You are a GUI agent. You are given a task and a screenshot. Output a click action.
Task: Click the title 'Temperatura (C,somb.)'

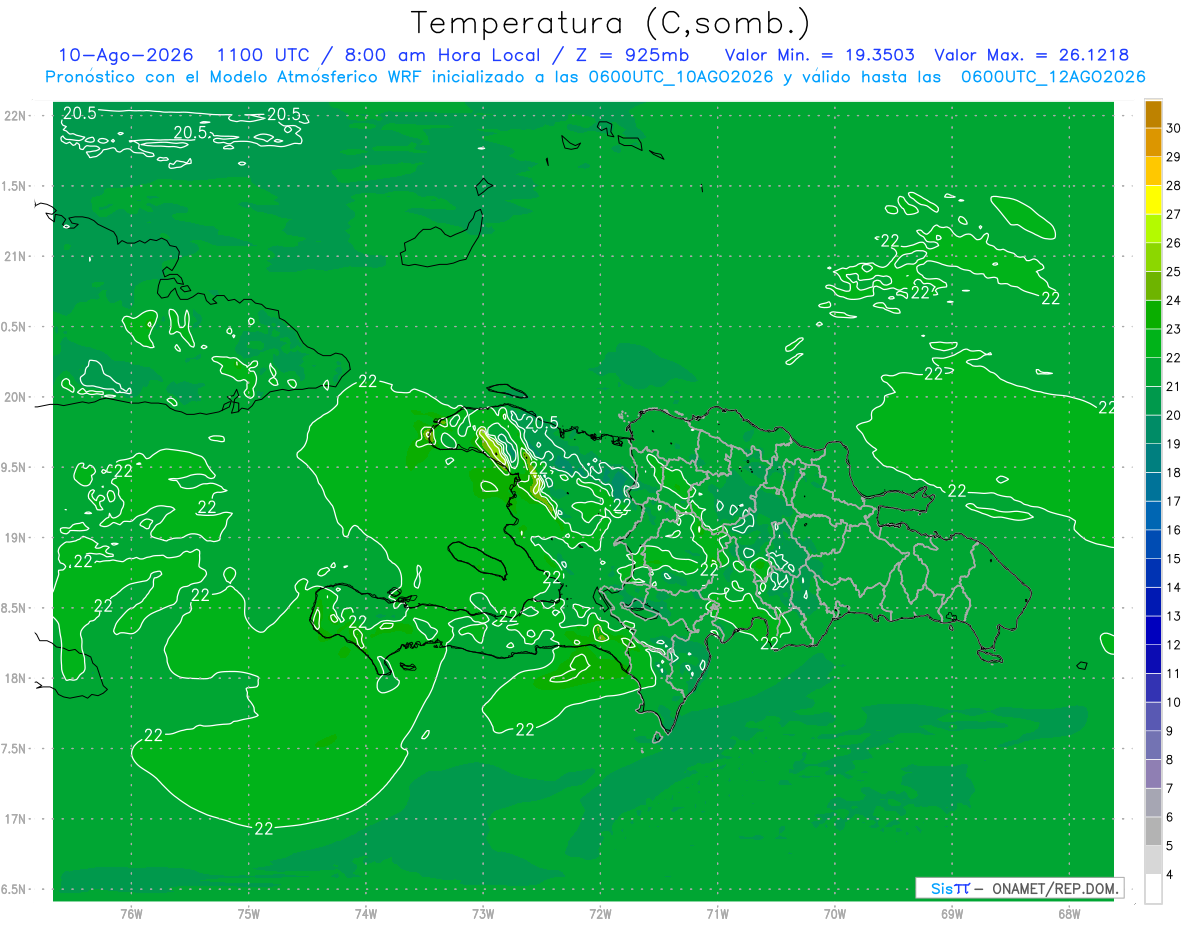point(611,23)
